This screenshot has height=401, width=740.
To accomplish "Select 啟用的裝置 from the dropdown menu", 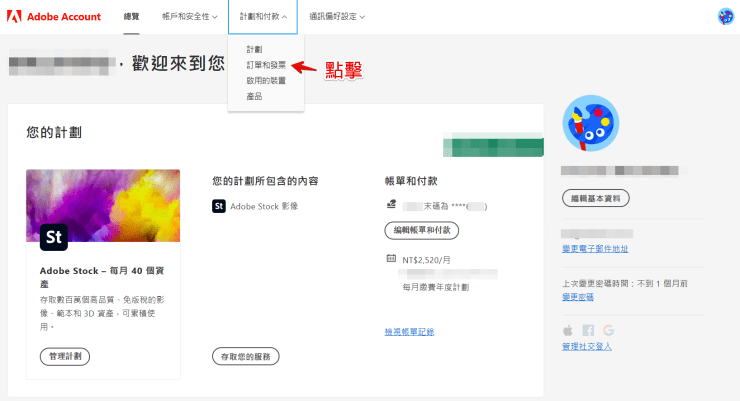I will (x=266, y=81).
